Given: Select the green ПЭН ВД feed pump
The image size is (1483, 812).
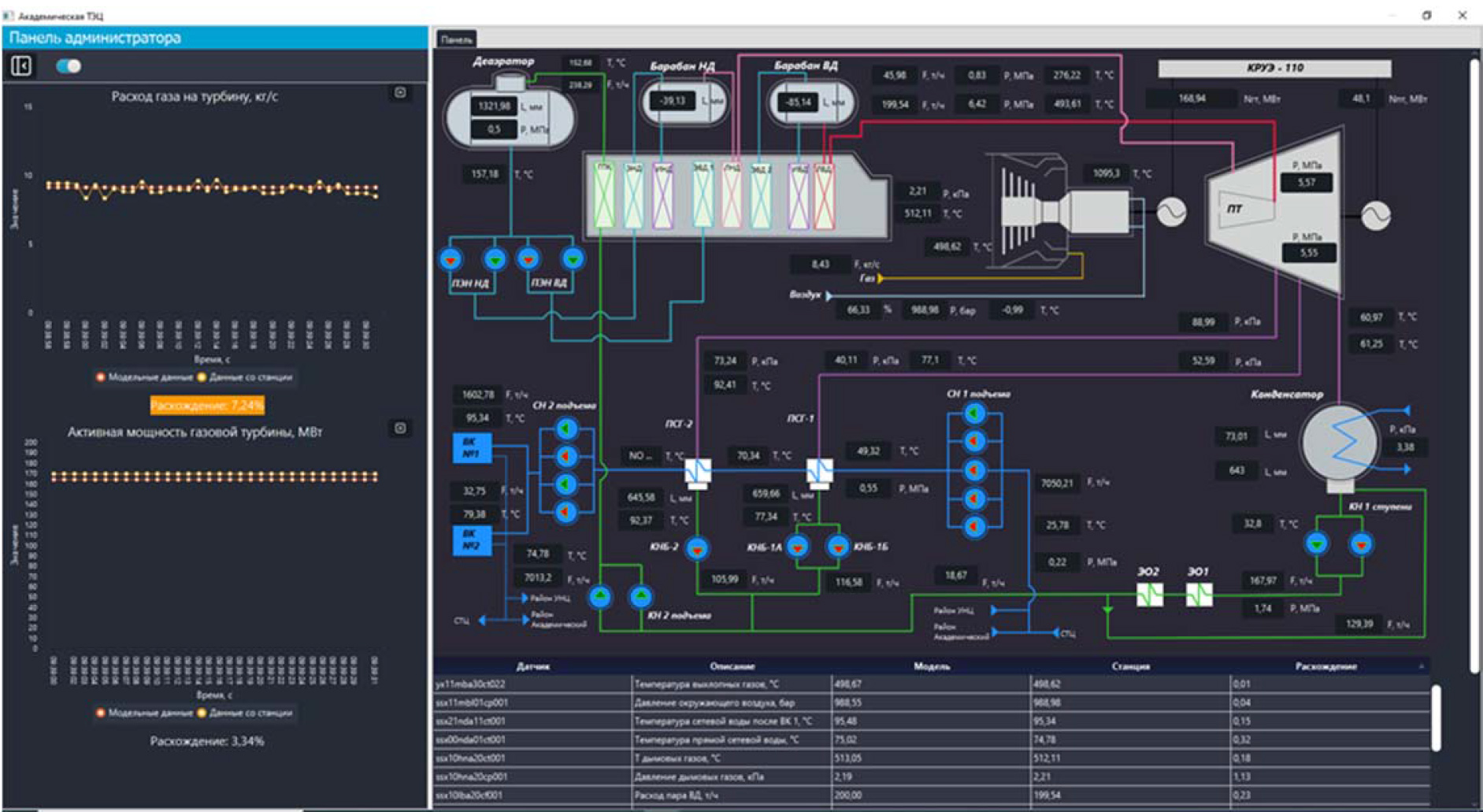Looking at the screenshot, I should [x=573, y=258].
